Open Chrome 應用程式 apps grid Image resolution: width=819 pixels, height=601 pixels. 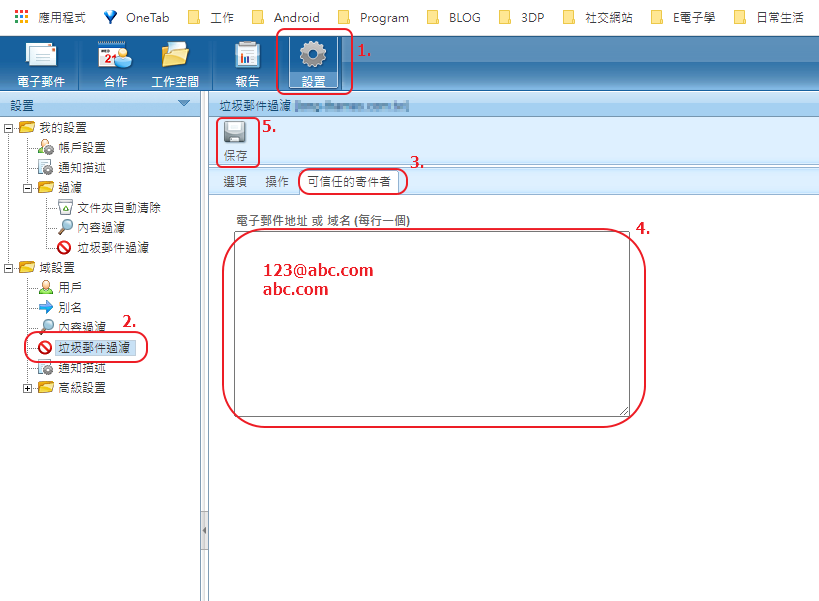click(21, 17)
